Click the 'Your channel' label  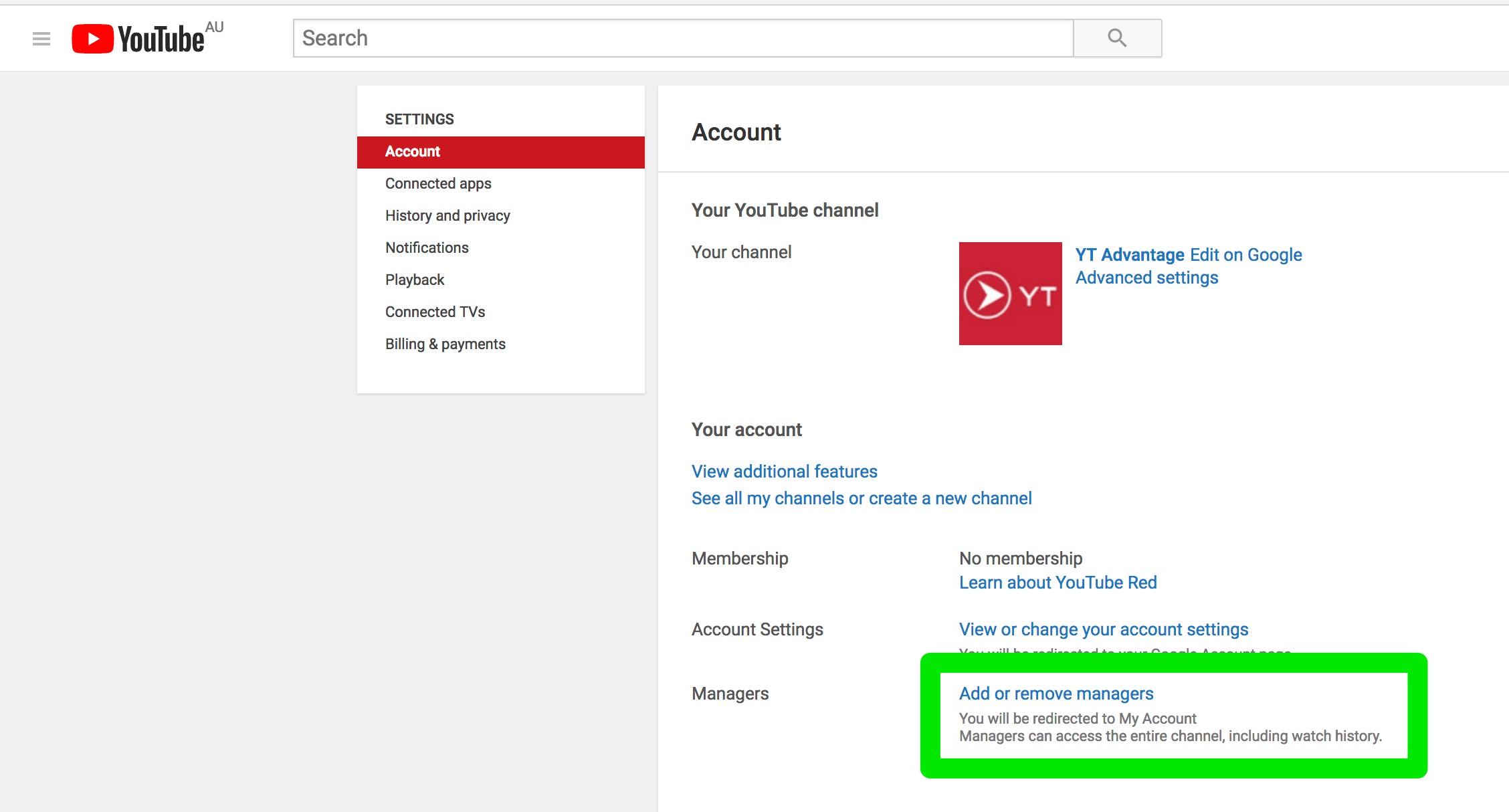pyautogui.click(x=741, y=252)
